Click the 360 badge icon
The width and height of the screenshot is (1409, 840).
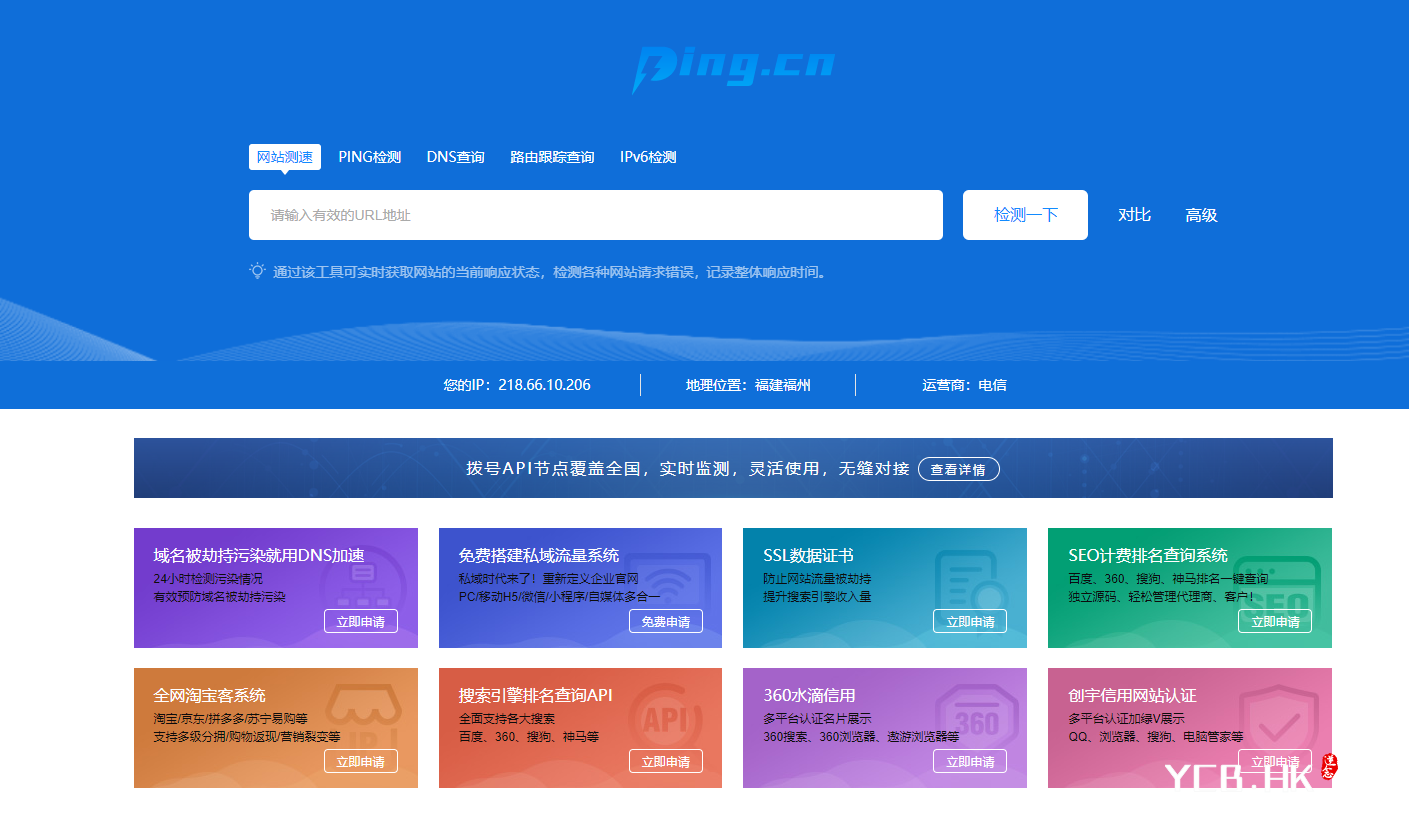[x=975, y=719]
